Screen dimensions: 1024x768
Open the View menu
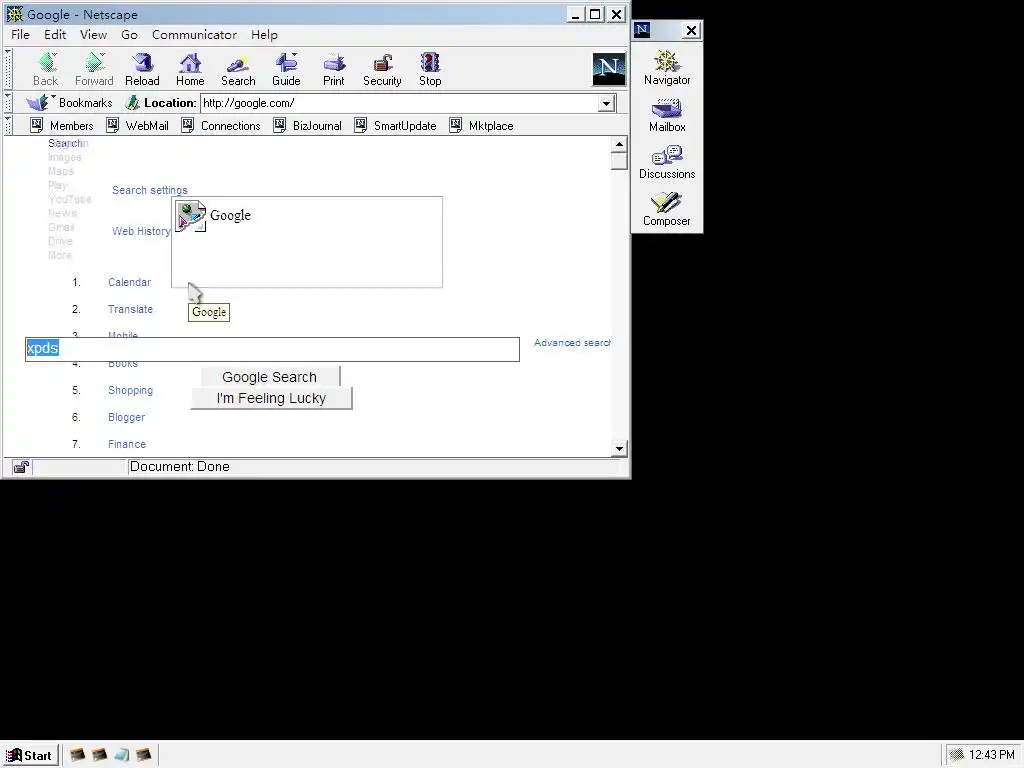pos(93,35)
